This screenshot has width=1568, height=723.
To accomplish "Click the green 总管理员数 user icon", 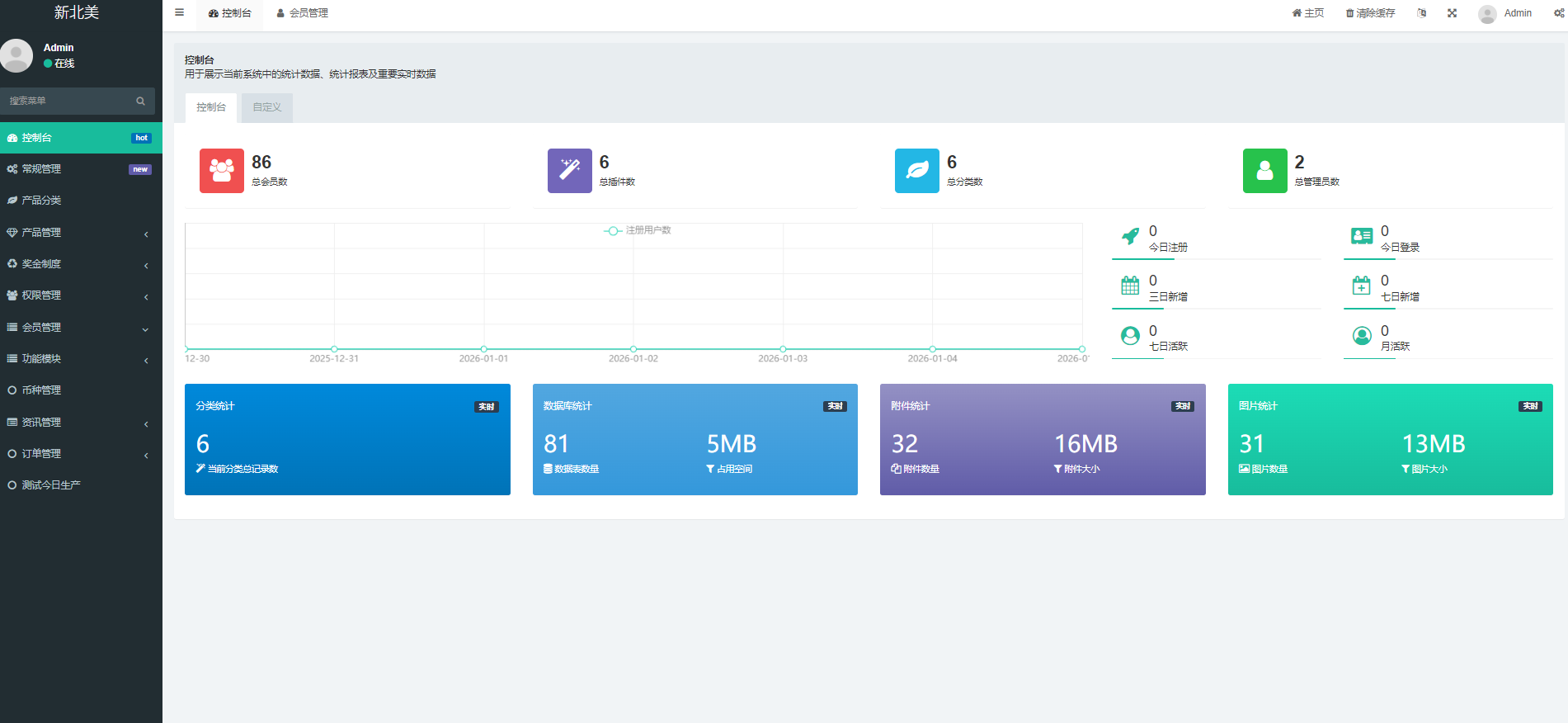I will click(1264, 170).
